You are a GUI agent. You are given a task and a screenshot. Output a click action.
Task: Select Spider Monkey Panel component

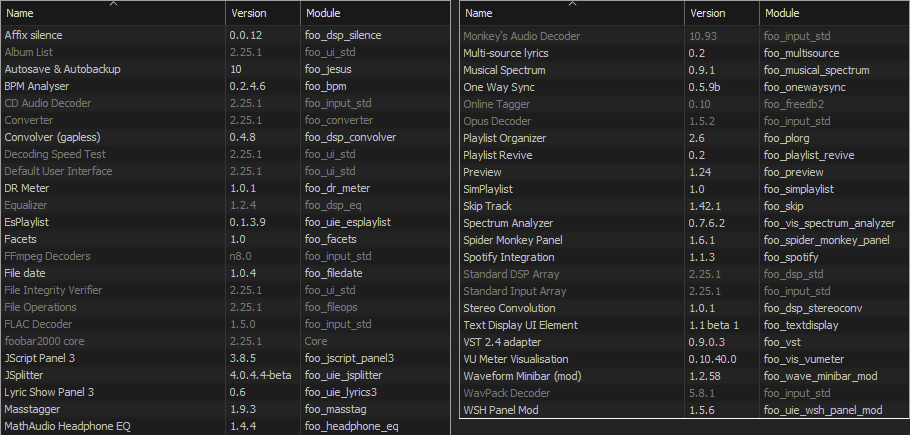click(x=684, y=240)
